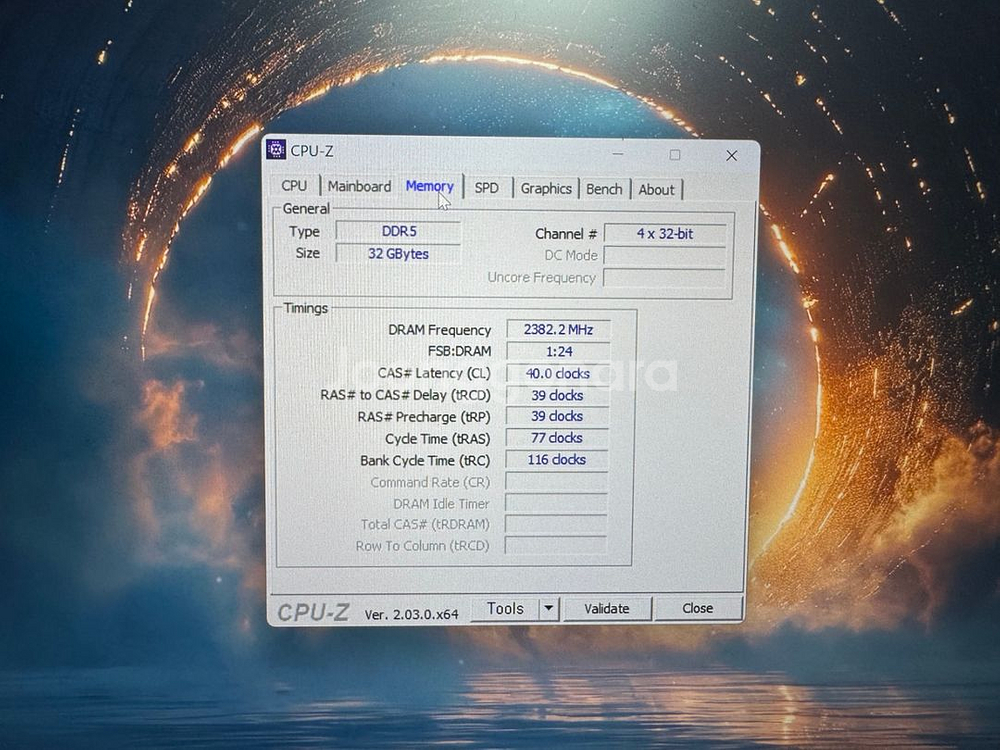Click the Channel # label
Image resolution: width=1000 pixels, height=750 pixels.
click(x=566, y=234)
